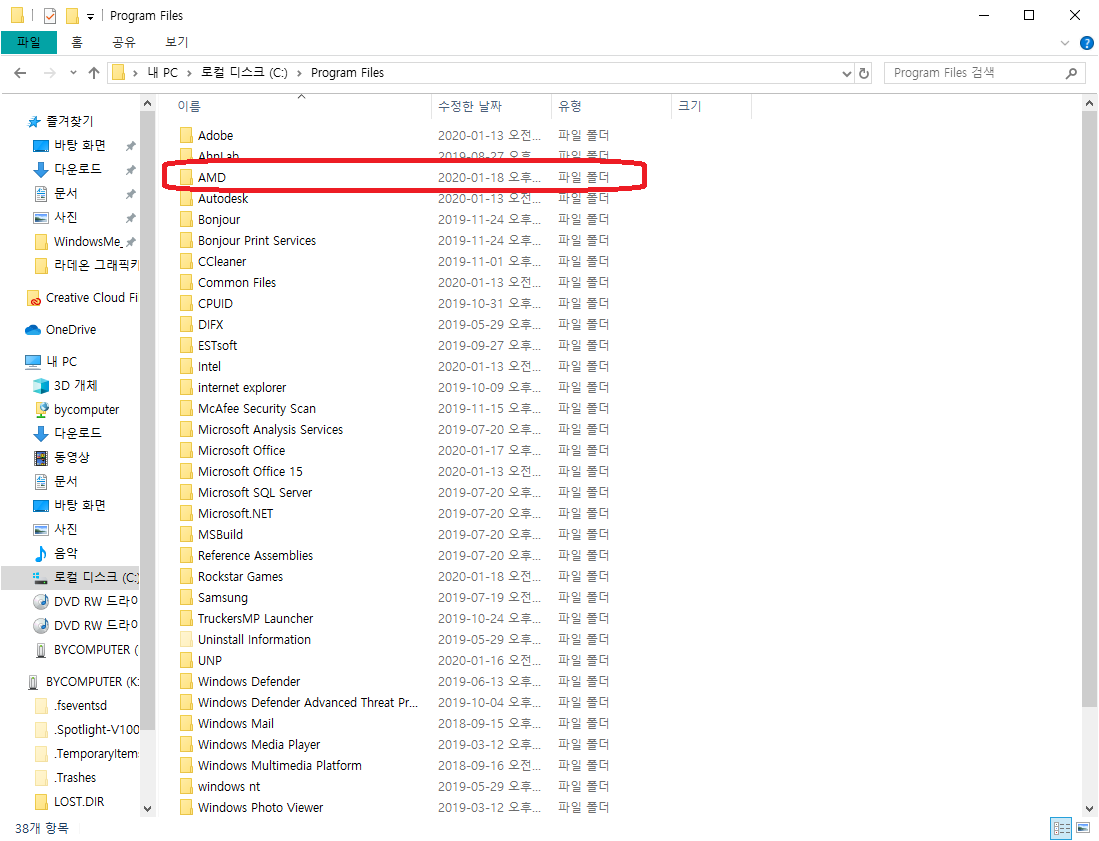Viewport: 1099px width, 841px height.
Task: Open the 보기 ribbon tab
Action: (x=177, y=43)
